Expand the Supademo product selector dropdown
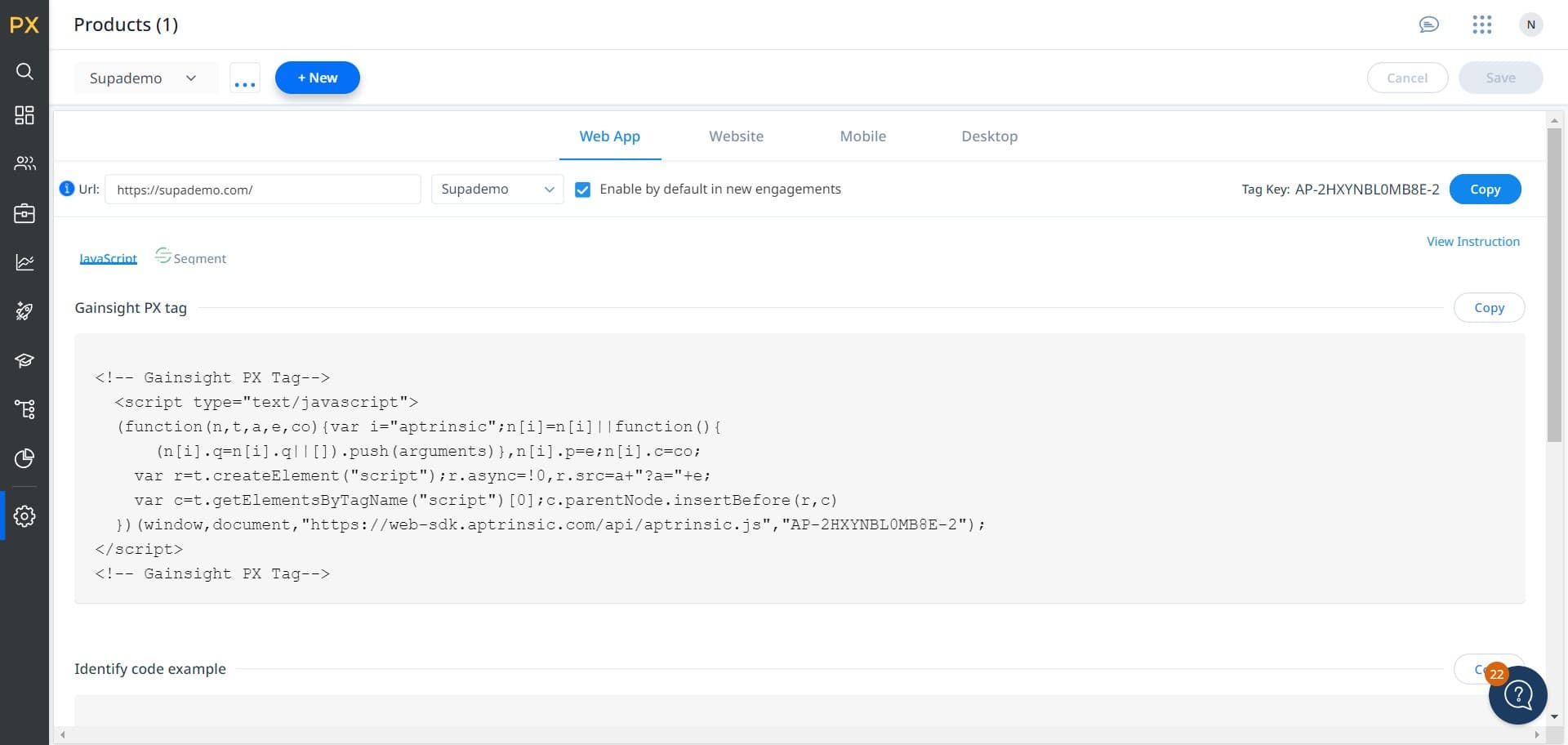Screen dimensions: 1568x745 coord(144,78)
